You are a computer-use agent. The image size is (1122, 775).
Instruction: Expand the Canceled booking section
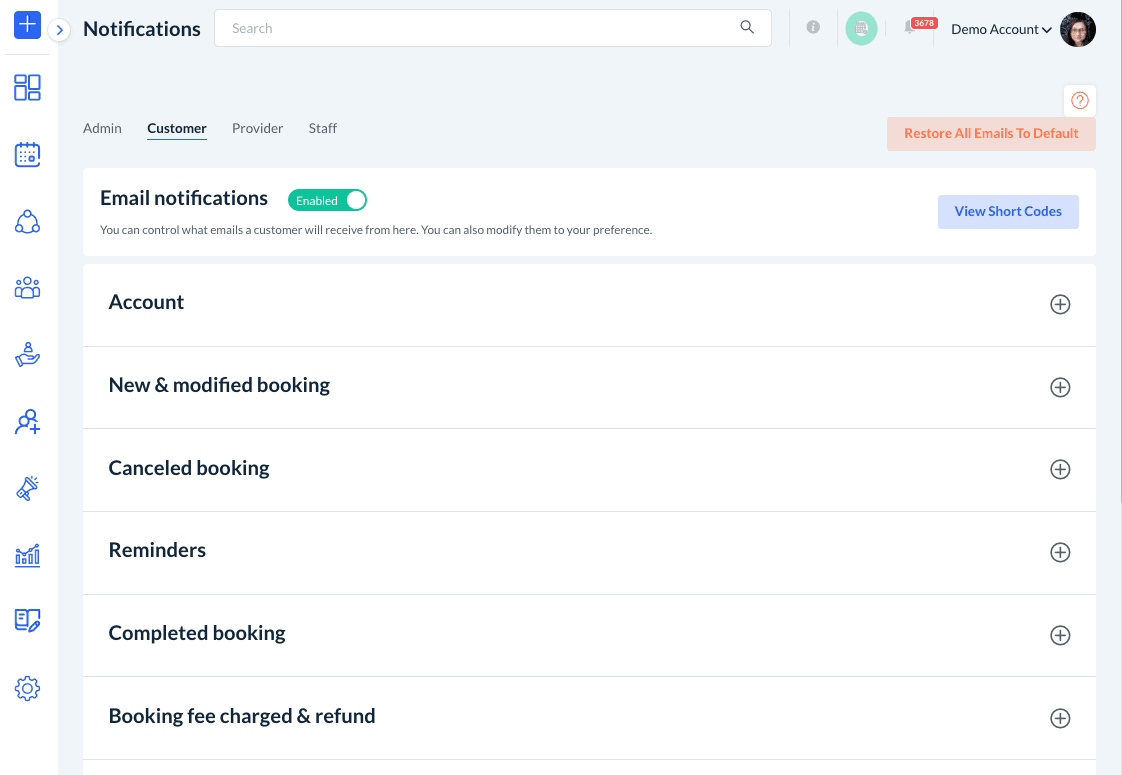(x=1060, y=469)
